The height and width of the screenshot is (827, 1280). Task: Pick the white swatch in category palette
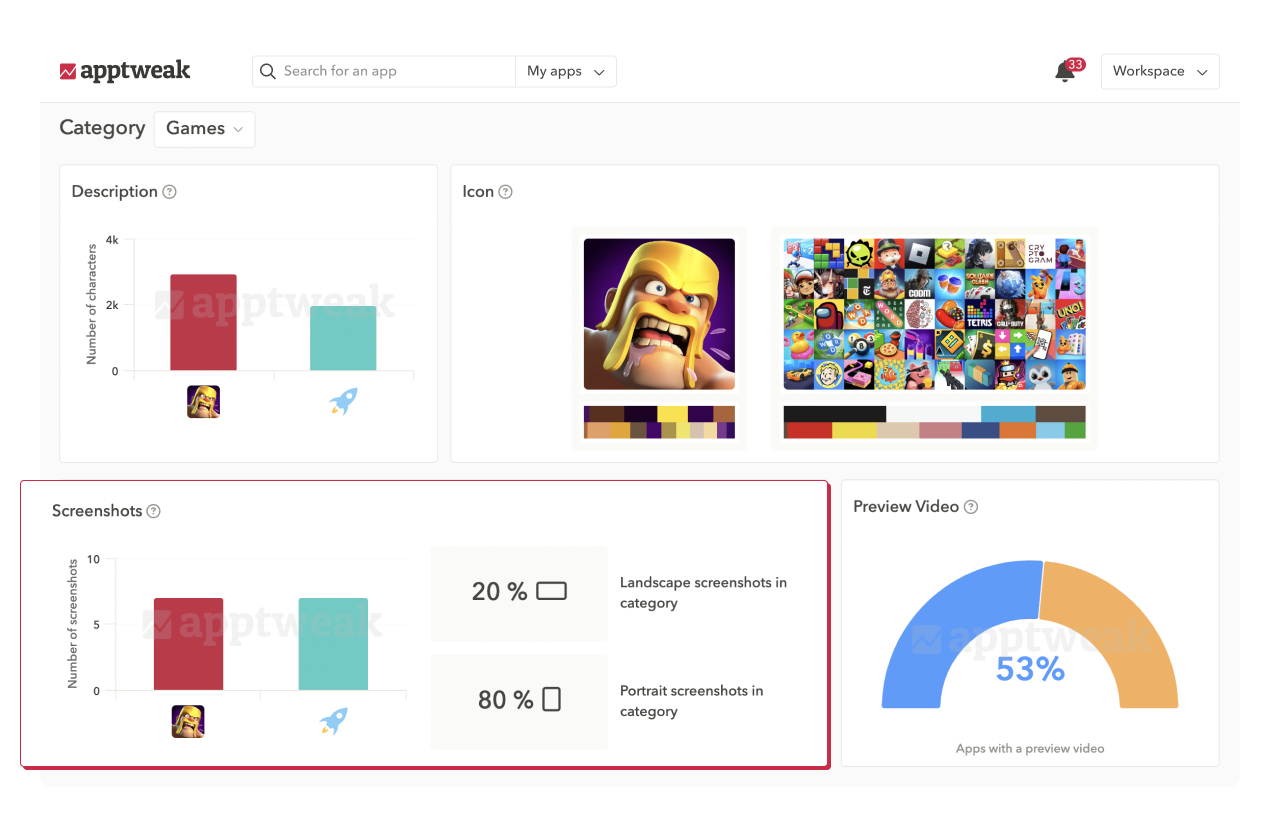(x=933, y=414)
